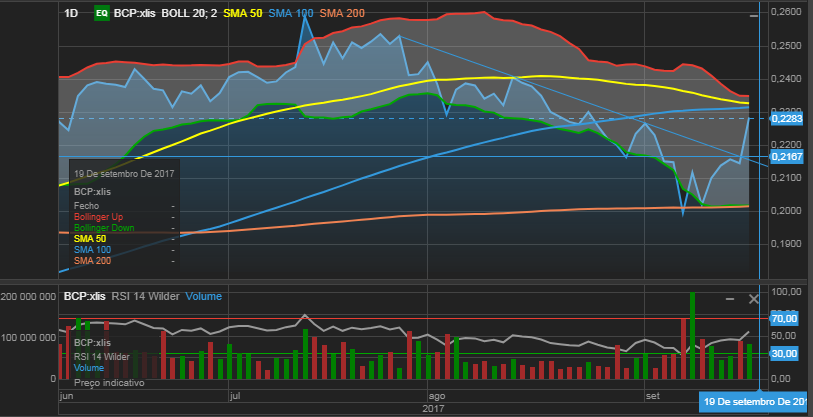Click Volume in the lower legend

pyautogui.click(x=89, y=368)
